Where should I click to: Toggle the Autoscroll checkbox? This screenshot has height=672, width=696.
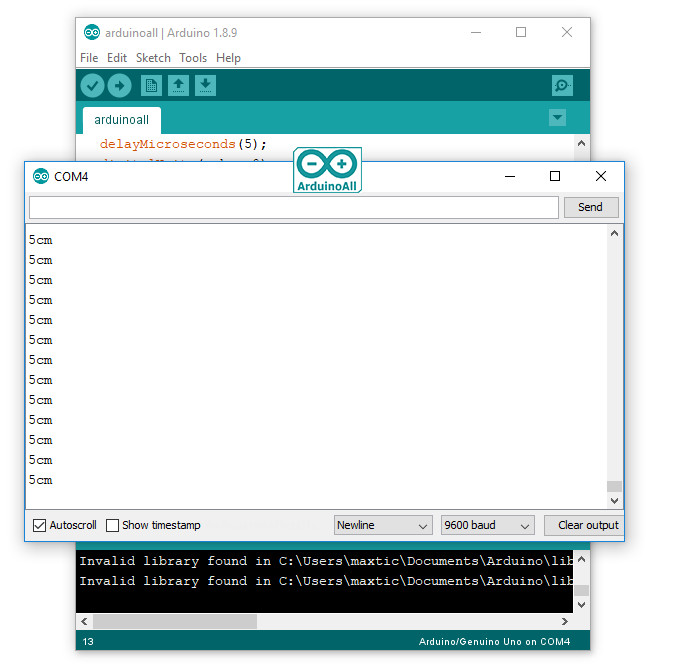click(x=40, y=526)
